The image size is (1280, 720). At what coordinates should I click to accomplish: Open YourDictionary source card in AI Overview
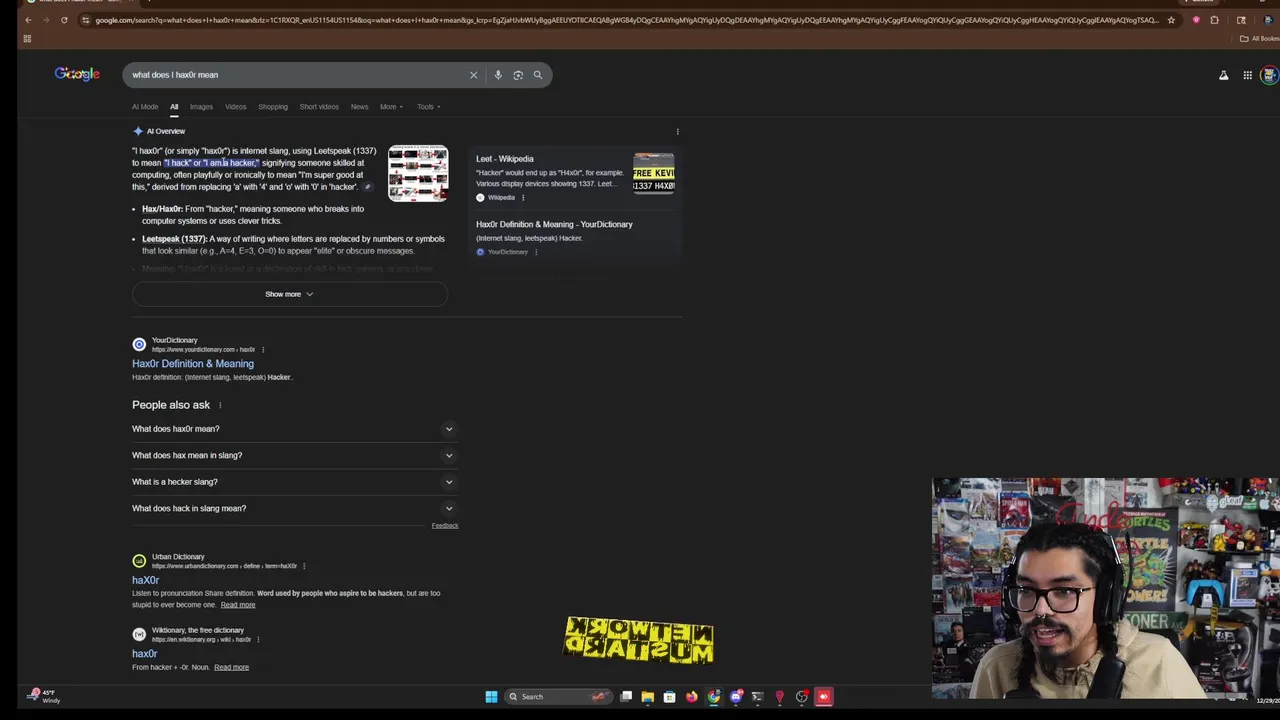pyautogui.click(x=575, y=237)
